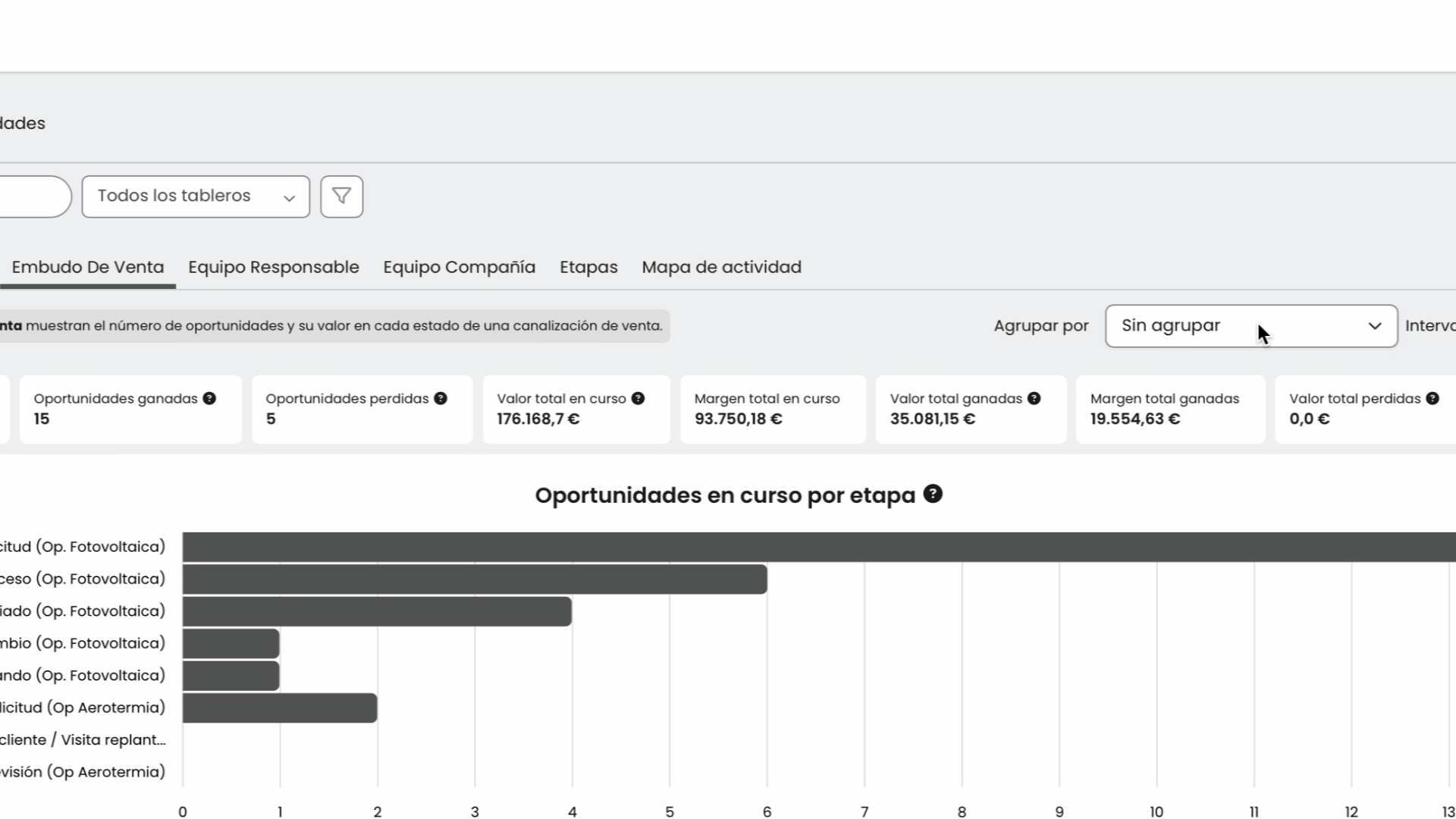This screenshot has height=819, width=1456.
Task: Click the search input field left of tableros
Action: pyautogui.click(x=34, y=196)
